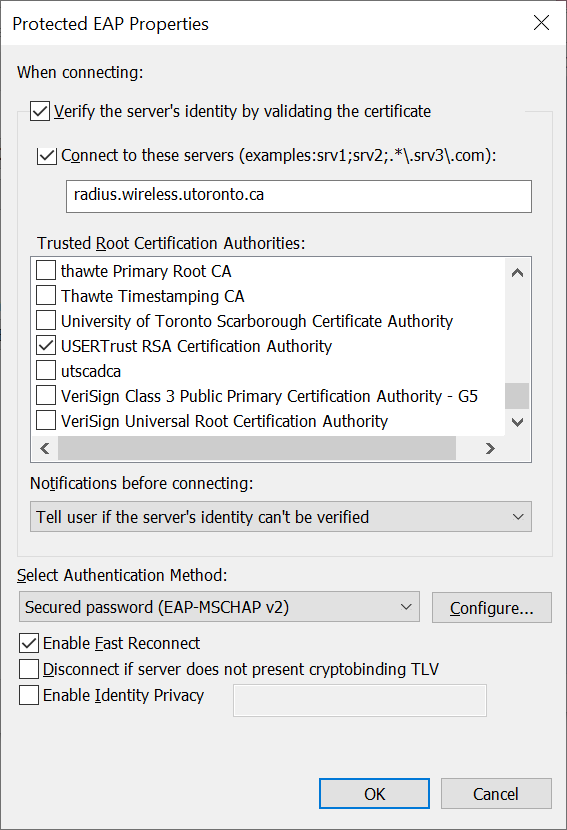
Task: Click the server name input field
Action: [x=299, y=196]
